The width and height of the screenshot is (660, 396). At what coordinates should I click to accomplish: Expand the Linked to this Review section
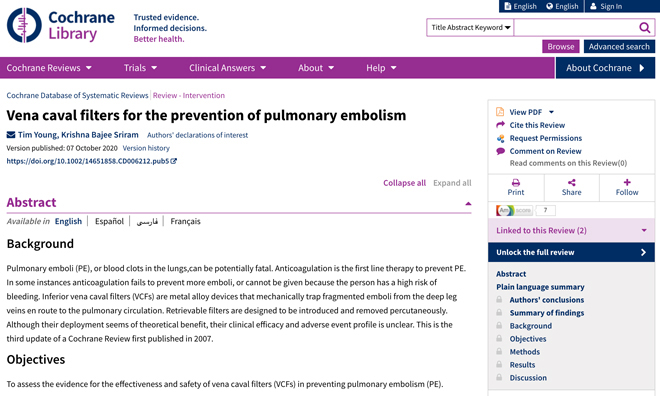[x=571, y=231]
